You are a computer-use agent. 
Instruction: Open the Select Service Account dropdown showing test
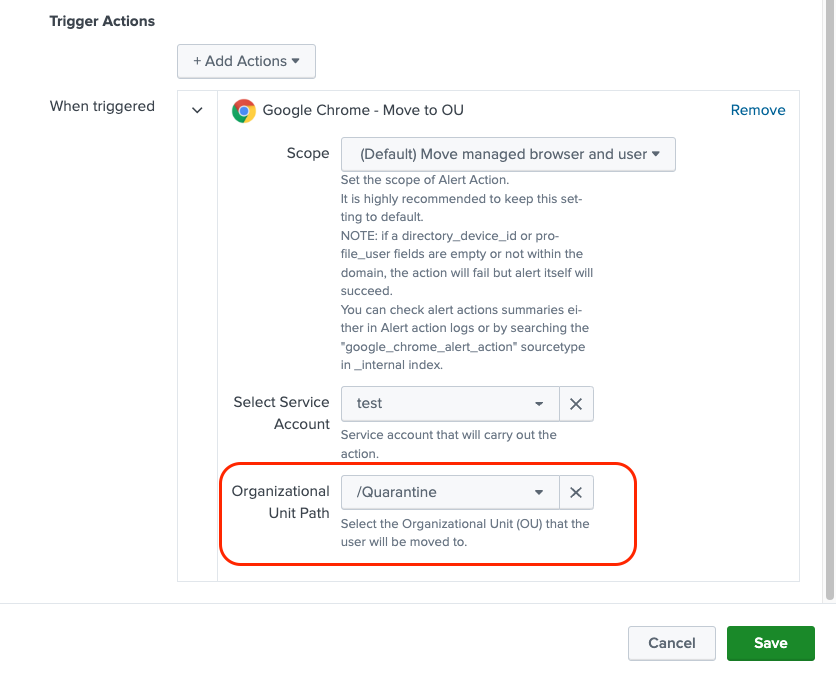[x=450, y=404]
